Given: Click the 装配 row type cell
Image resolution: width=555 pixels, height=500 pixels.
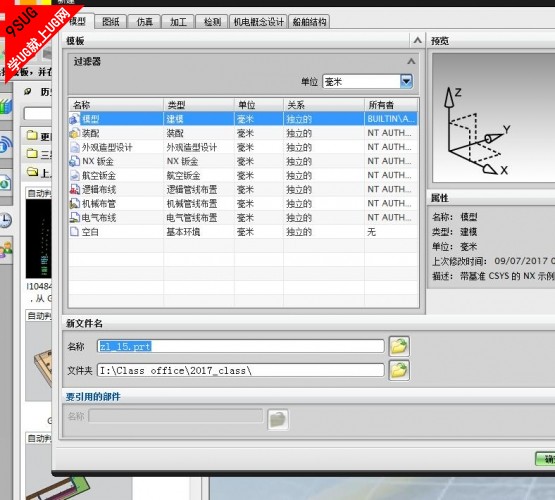Looking at the screenshot, I should coord(199,133).
